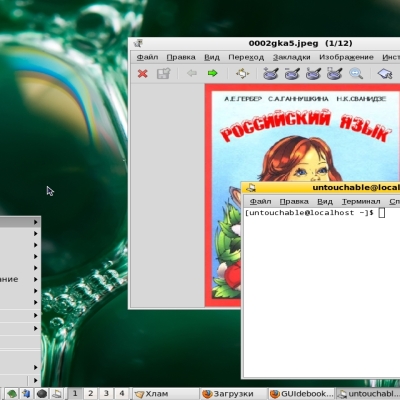Screen dimensions: 400x400
Task: Open Терминал menu in the terminal window
Action: click(361, 201)
